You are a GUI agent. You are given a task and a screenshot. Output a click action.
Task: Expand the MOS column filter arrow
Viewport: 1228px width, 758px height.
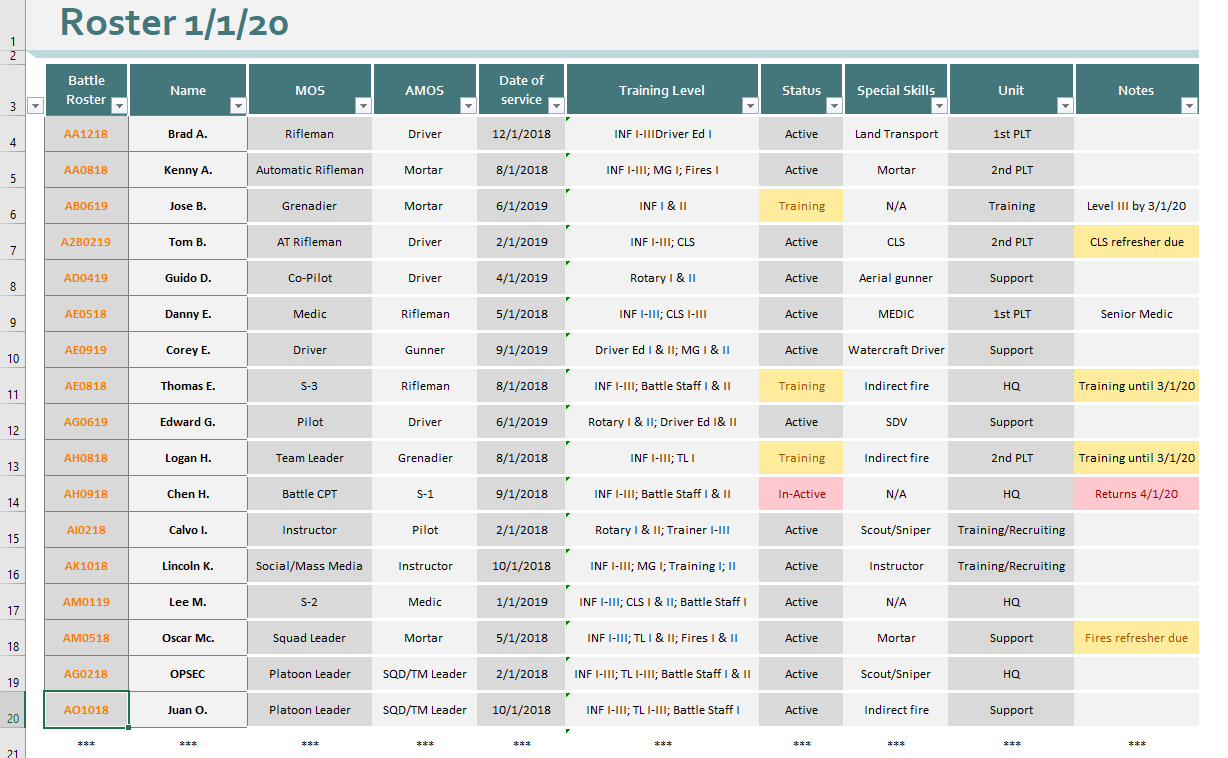[x=364, y=106]
